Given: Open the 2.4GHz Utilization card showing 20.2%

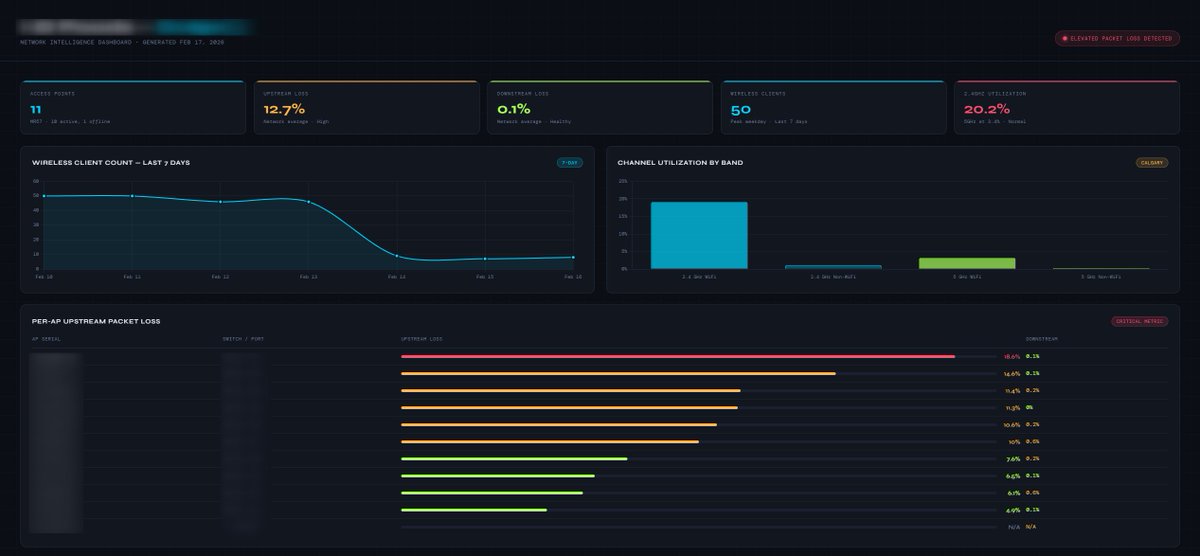Looking at the screenshot, I should pyautogui.click(x=1066, y=107).
